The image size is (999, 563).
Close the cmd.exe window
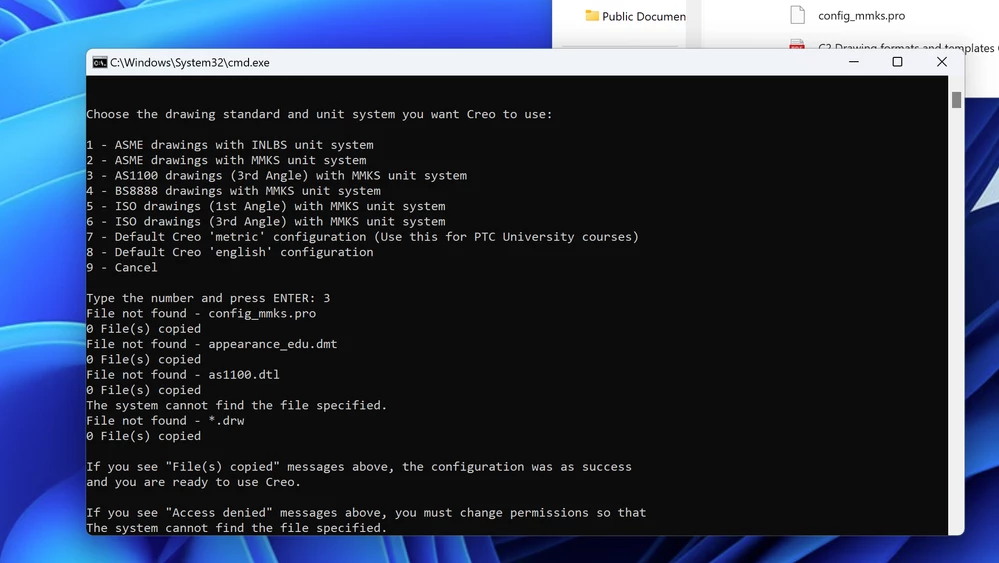click(x=942, y=62)
